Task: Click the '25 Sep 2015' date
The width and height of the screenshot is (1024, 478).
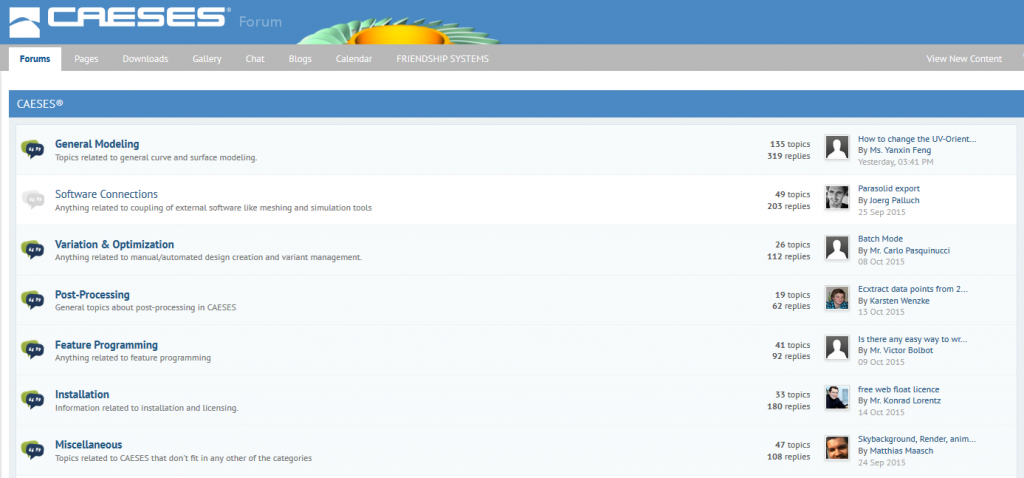Action: pos(882,212)
